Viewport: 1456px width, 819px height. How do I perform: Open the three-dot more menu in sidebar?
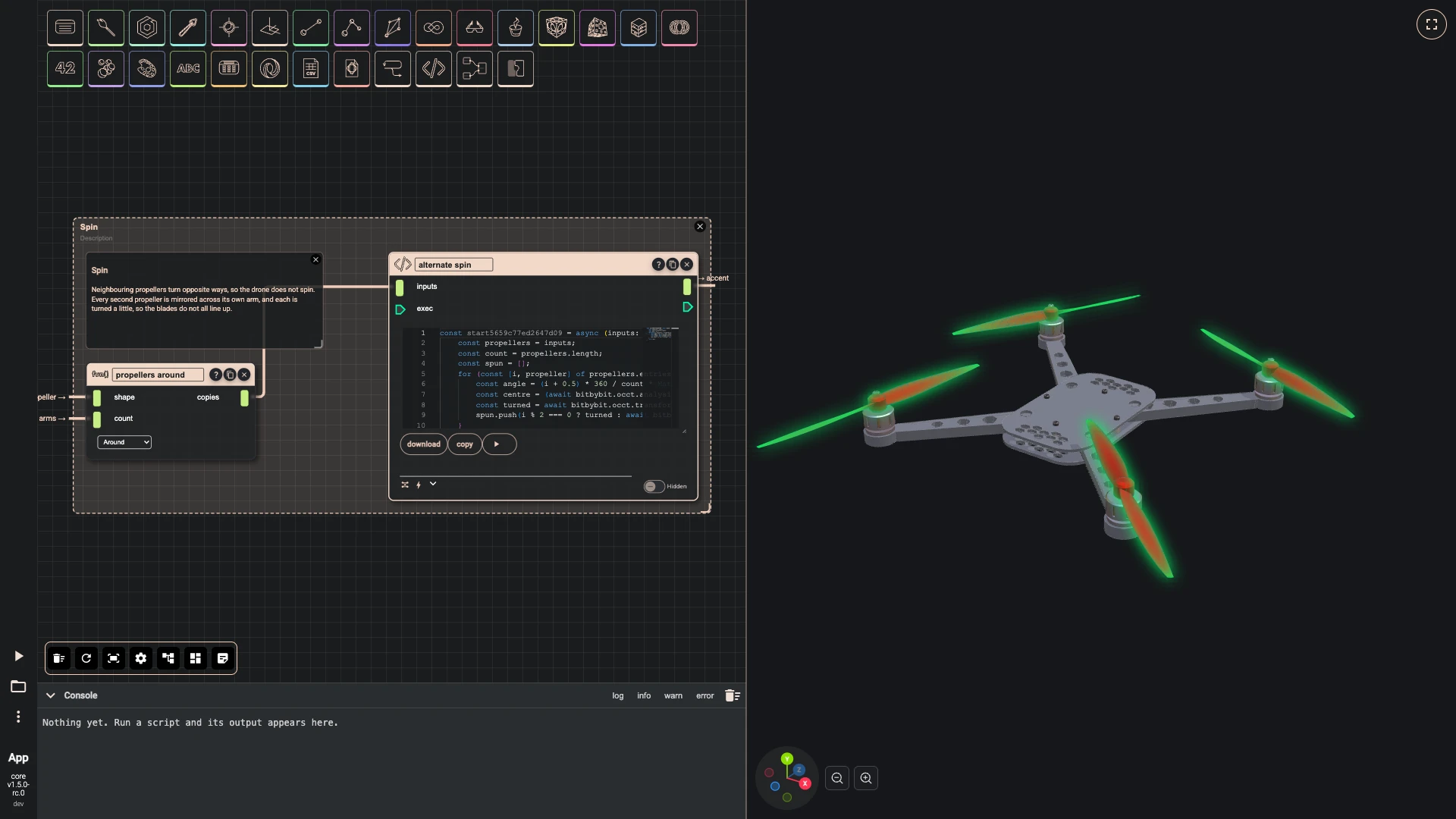coord(18,717)
